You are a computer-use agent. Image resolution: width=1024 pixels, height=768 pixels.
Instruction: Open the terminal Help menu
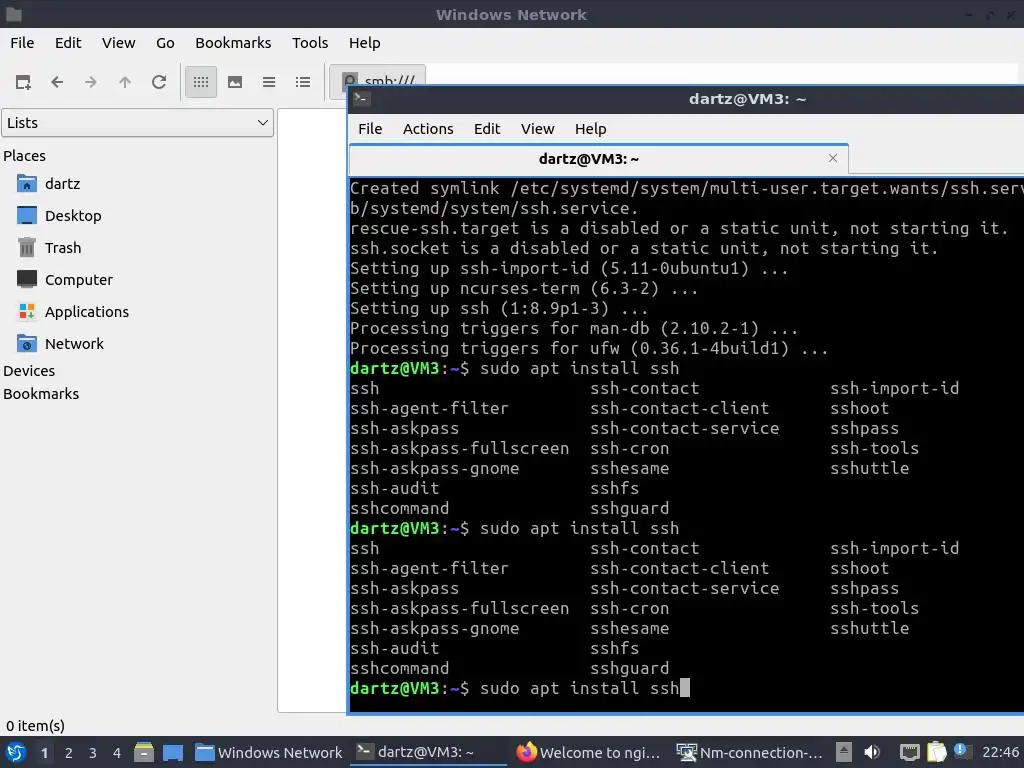590,129
